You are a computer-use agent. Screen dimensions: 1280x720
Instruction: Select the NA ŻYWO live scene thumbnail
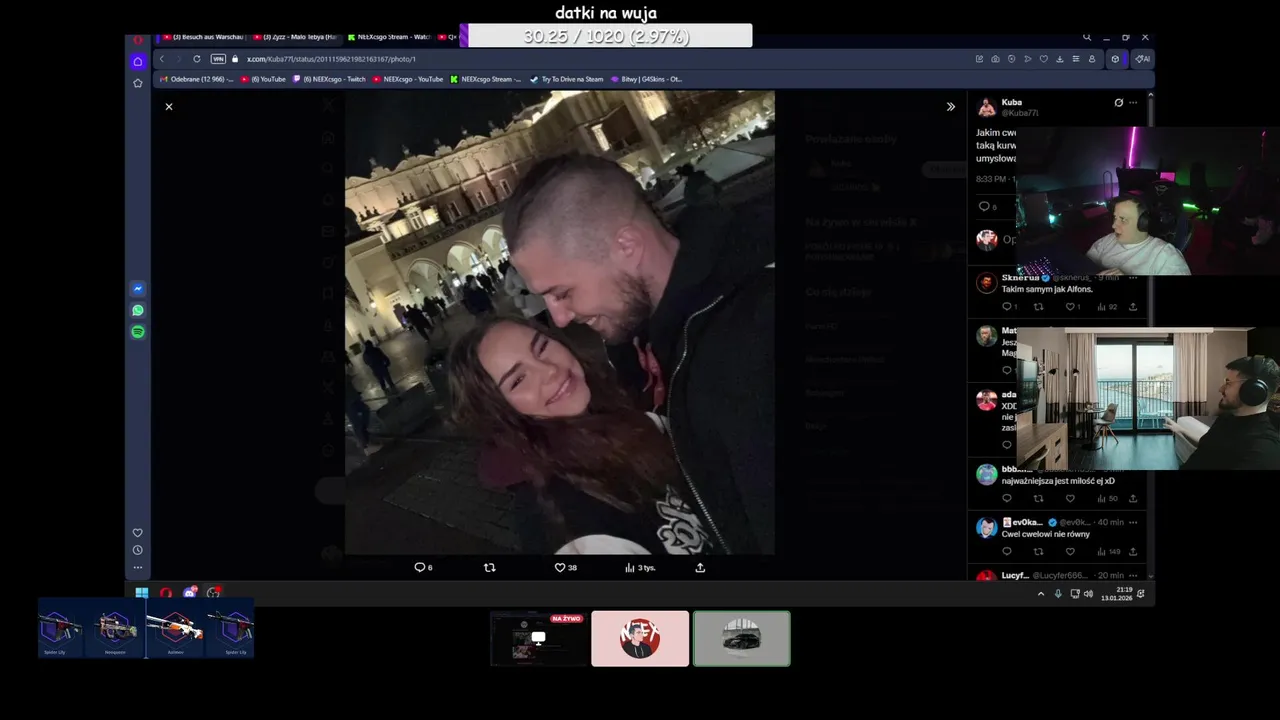coord(538,638)
